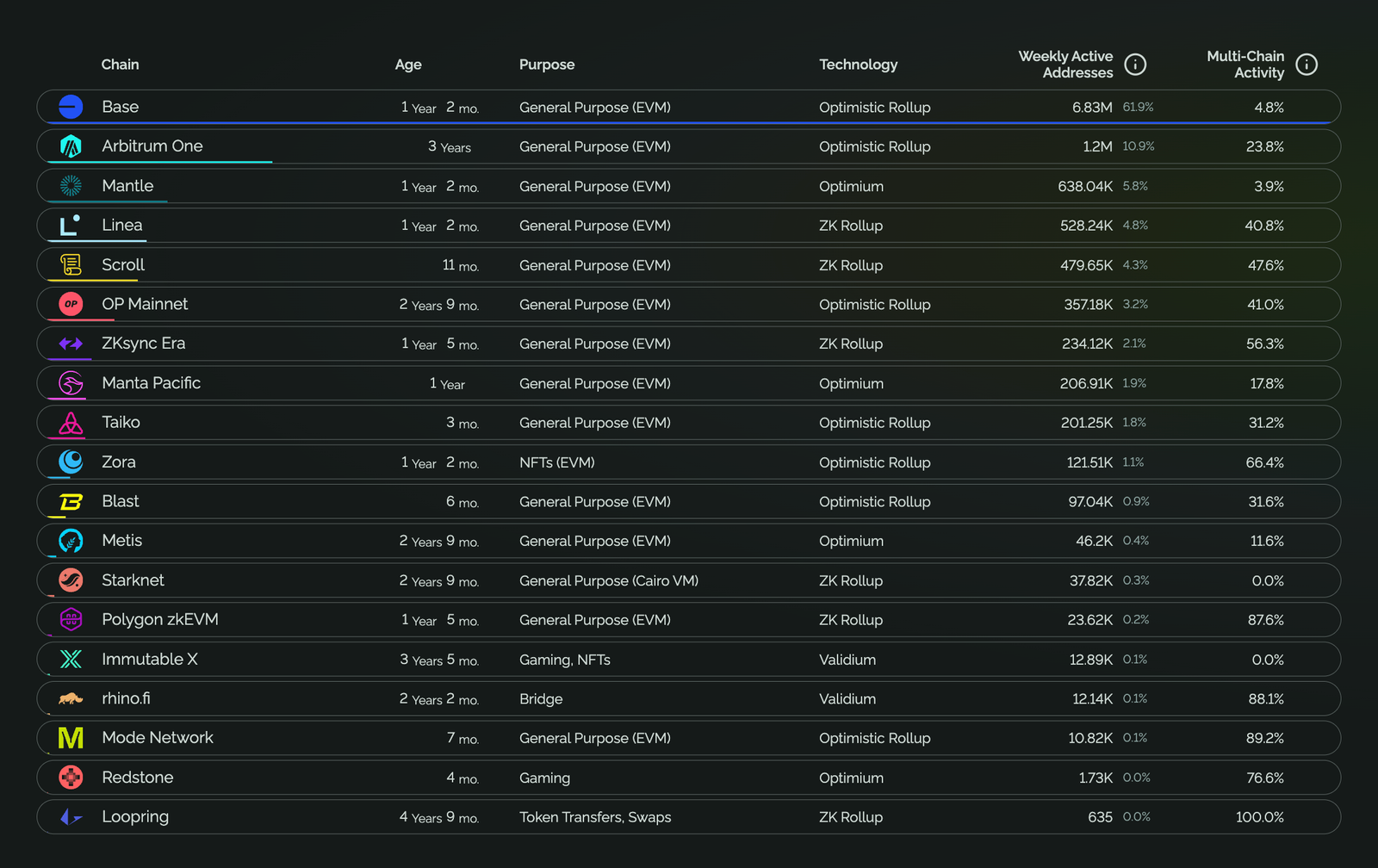Open the ZKsync Era chain name

143,344
